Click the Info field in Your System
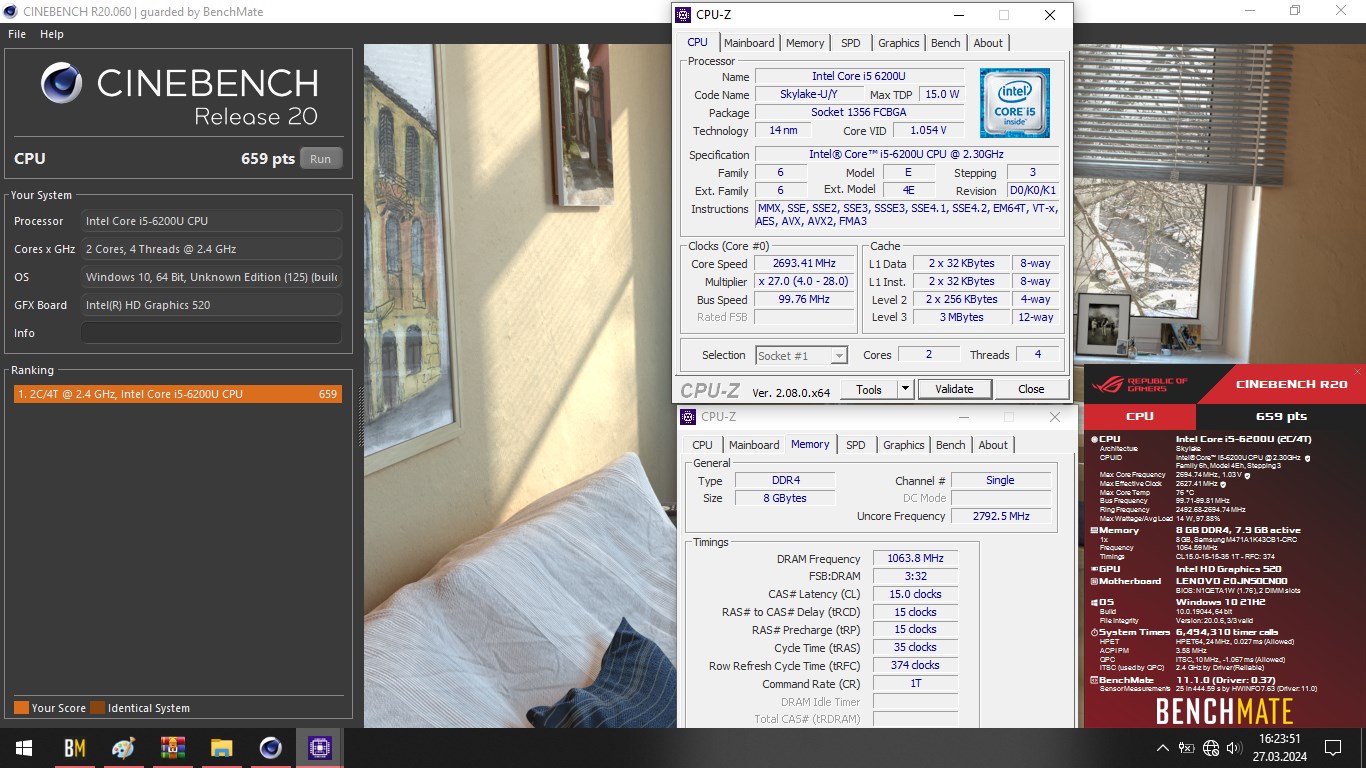This screenshot has width=1366, height=768. pos(211,333)
